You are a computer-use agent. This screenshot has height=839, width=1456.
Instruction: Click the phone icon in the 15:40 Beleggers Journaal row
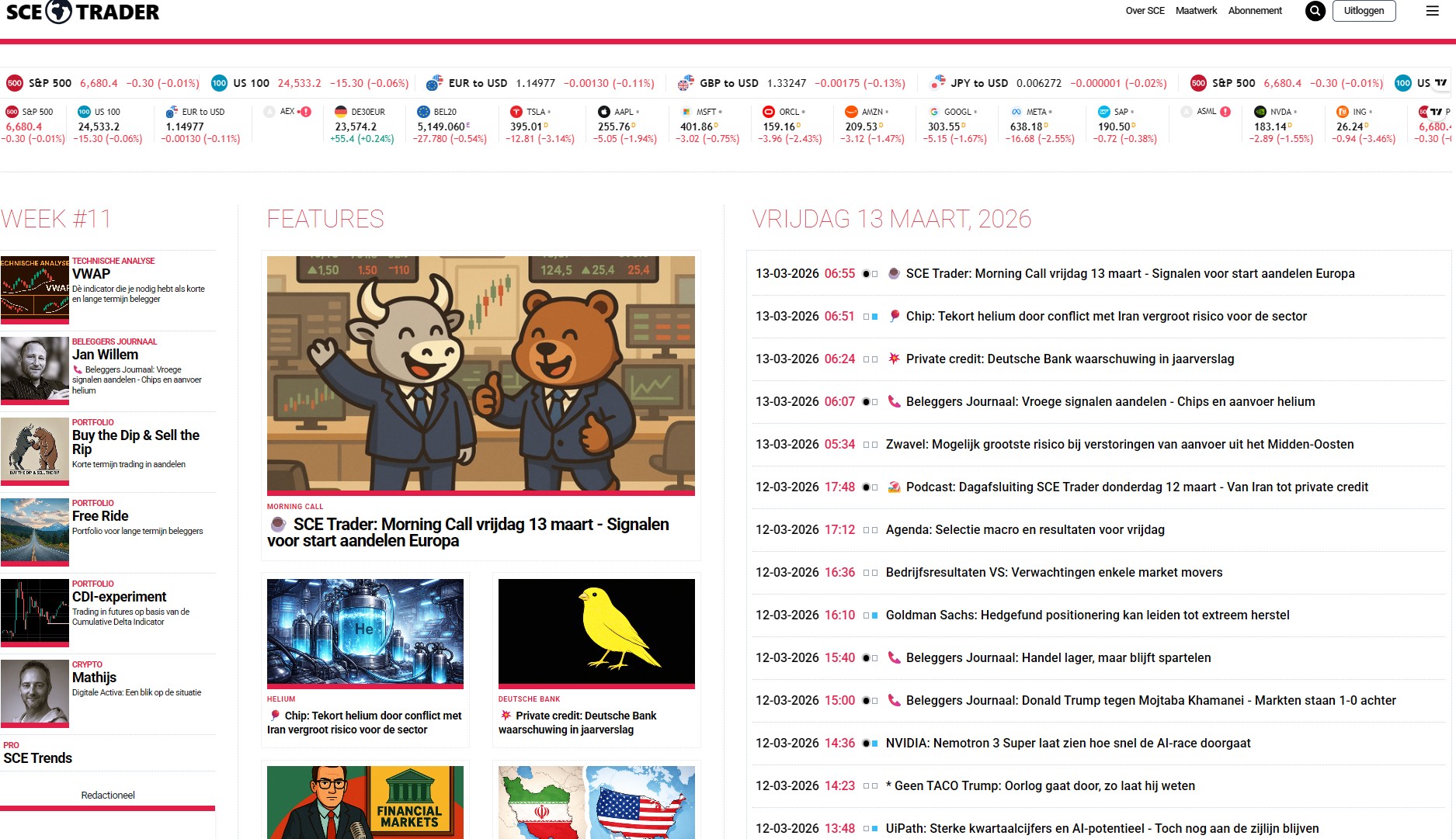coord(894,657)
